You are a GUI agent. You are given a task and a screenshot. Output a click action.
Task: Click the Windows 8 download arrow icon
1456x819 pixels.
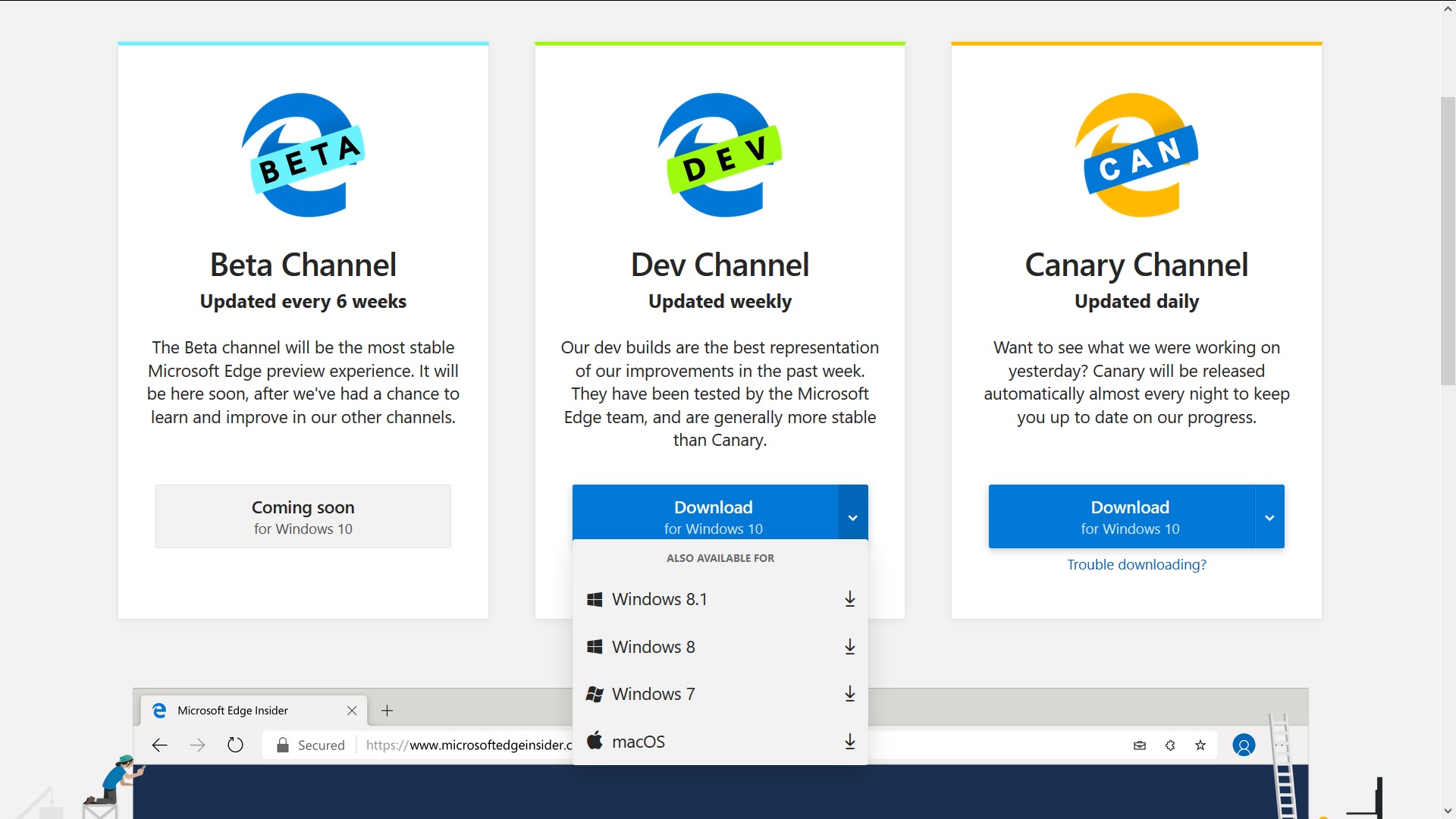pyautogui.click(x=850, y=647)
